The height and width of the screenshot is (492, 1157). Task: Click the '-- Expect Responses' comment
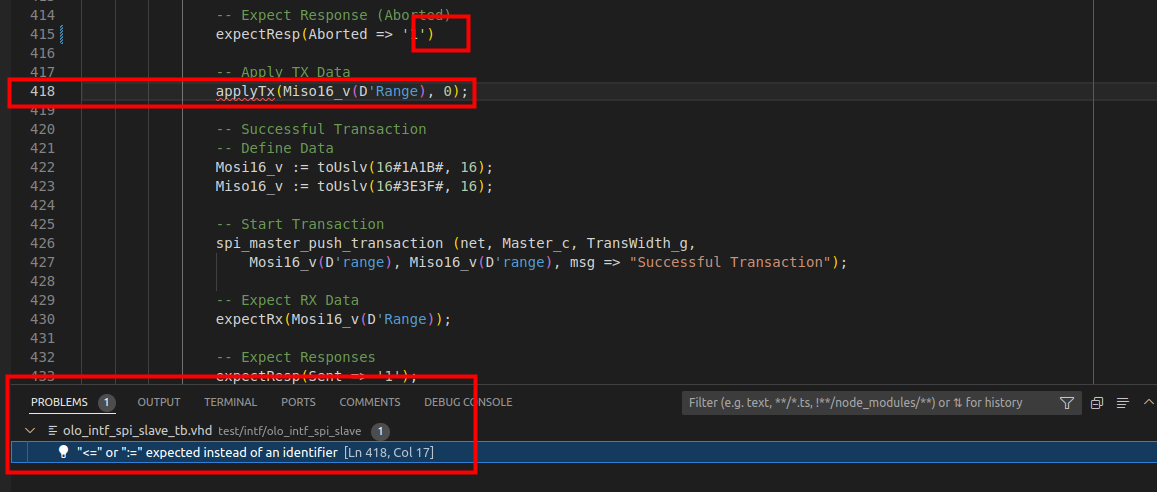[295, 358]
